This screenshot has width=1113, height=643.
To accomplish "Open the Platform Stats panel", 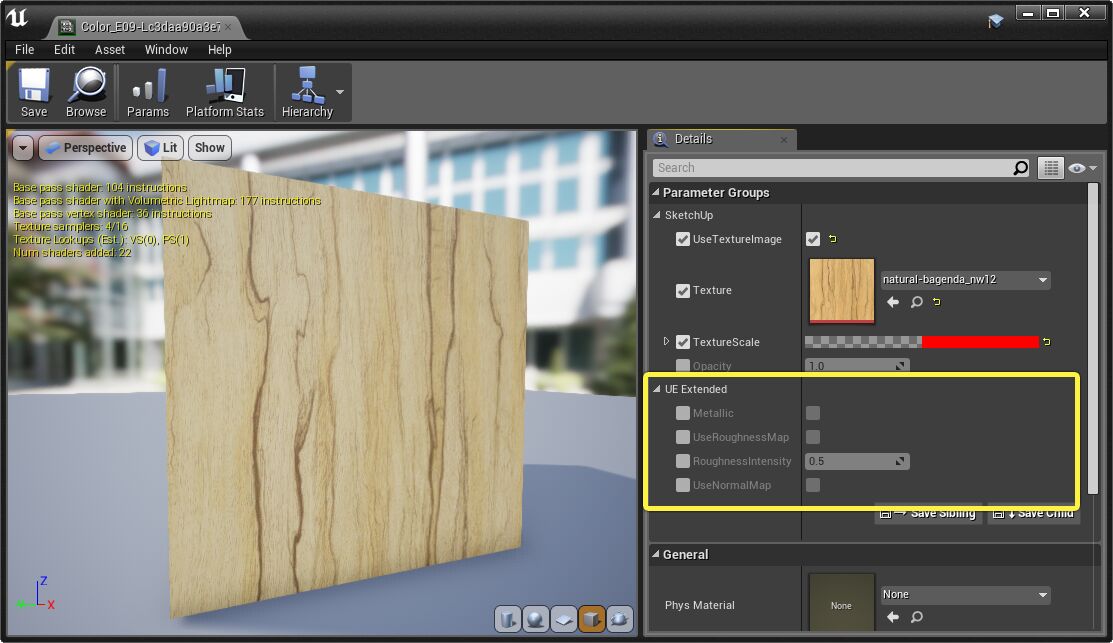I will (224, 92).
